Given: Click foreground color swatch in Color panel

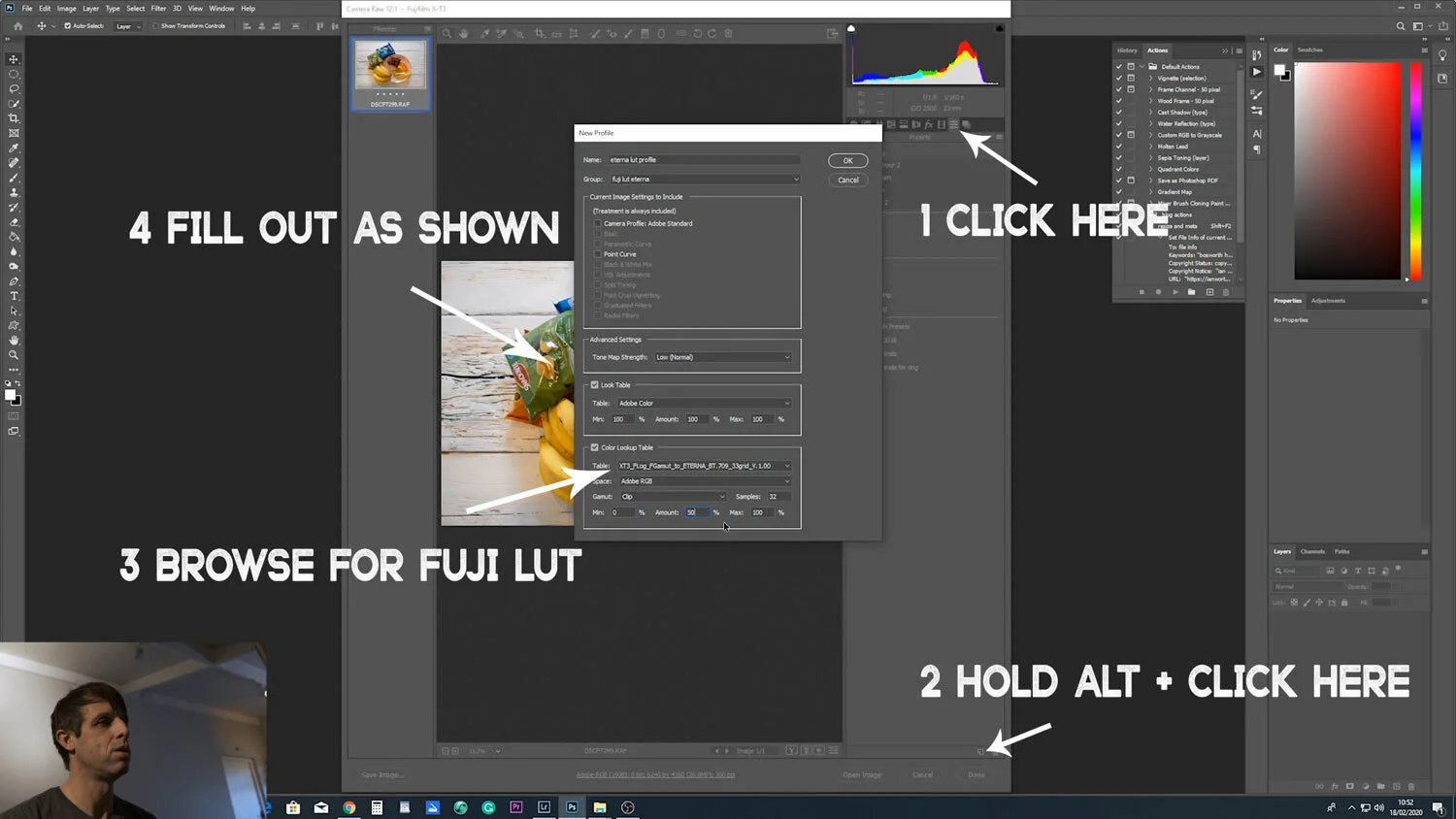Looking at the screenshot, I should tap(1279, 71).
